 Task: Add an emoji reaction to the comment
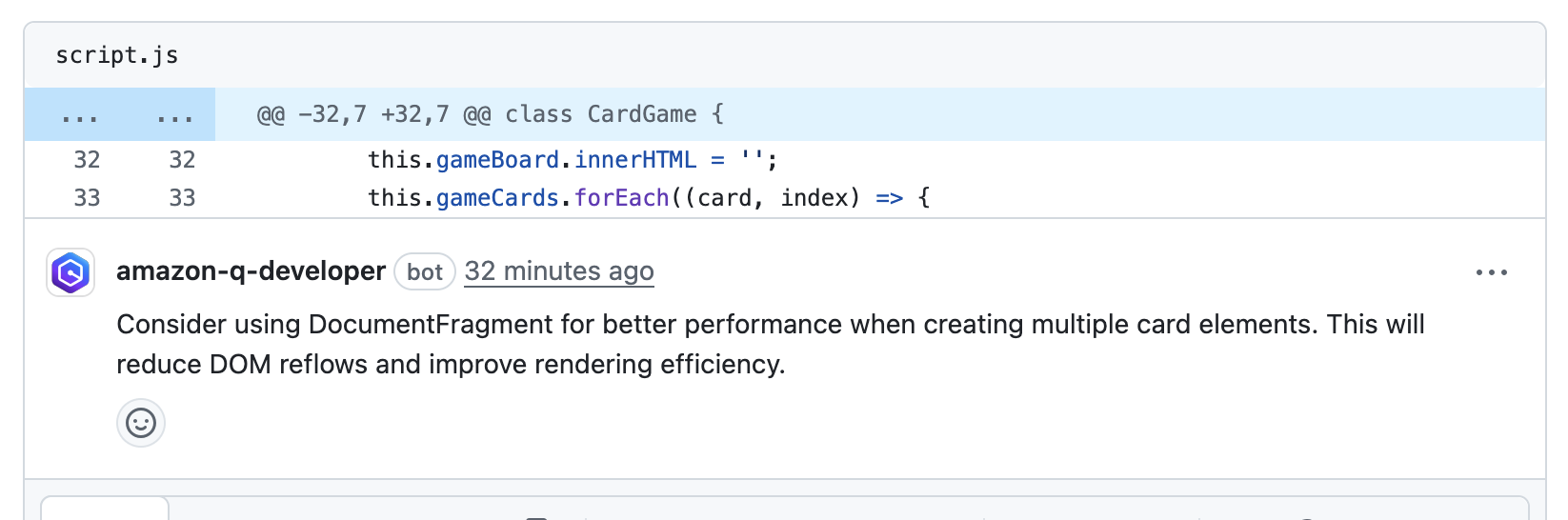(x=141, y=423)
